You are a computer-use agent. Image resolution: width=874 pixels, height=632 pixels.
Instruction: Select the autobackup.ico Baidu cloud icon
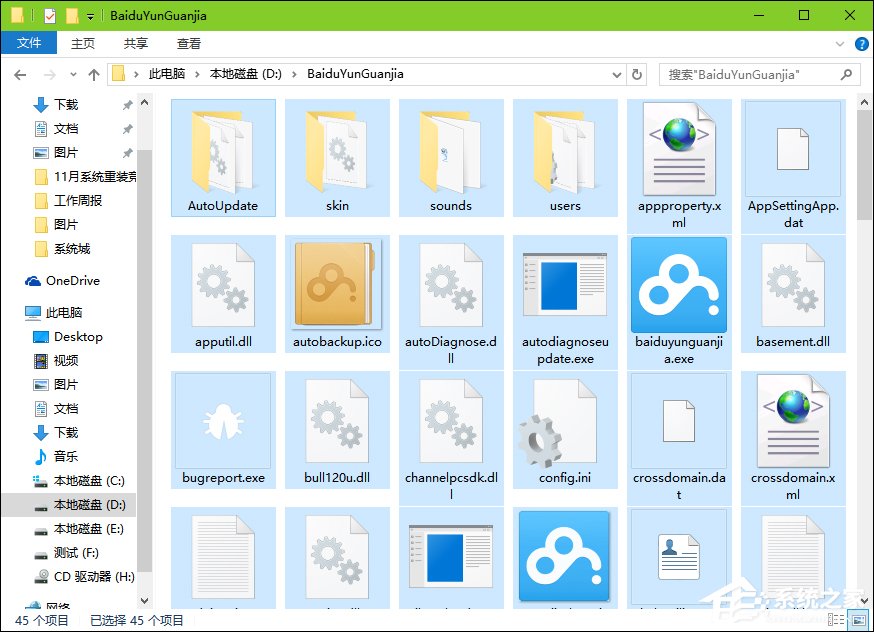click(336, 285)
